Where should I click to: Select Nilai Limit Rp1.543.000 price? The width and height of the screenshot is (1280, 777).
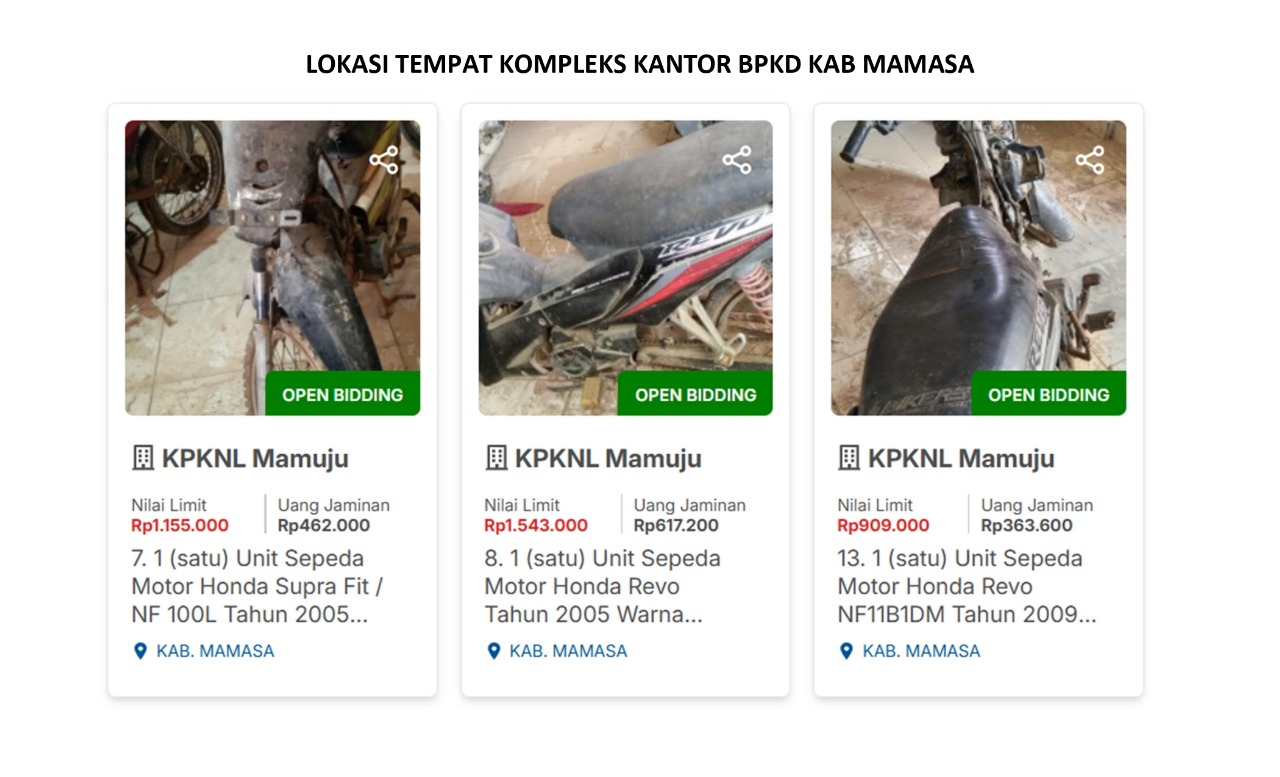(x=536, y=525)
